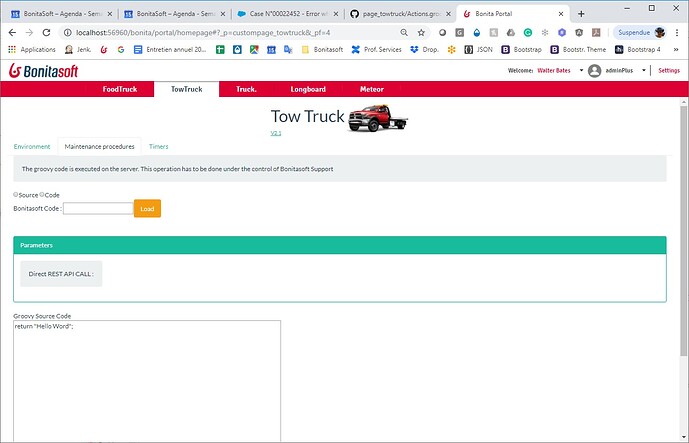Open the JSON bookmark
The image size is (689, 443).
(479, 50)
